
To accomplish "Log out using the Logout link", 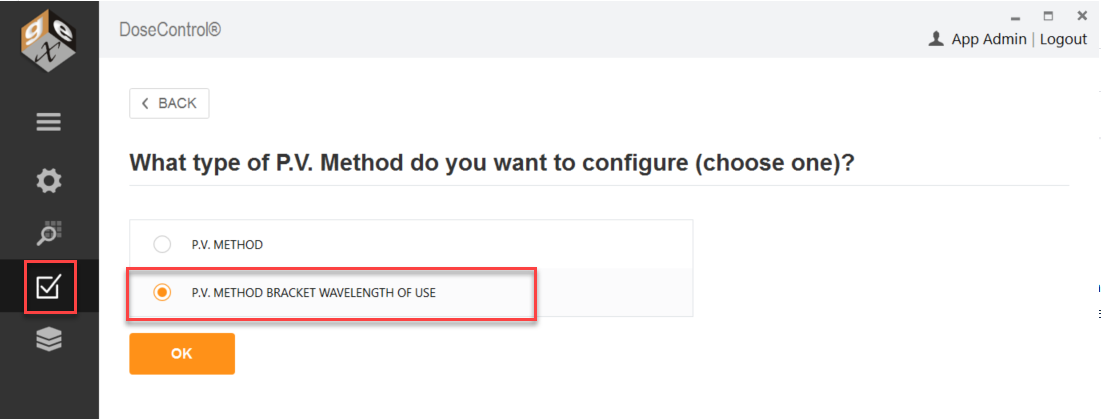I will click(x=1063, y=40).
